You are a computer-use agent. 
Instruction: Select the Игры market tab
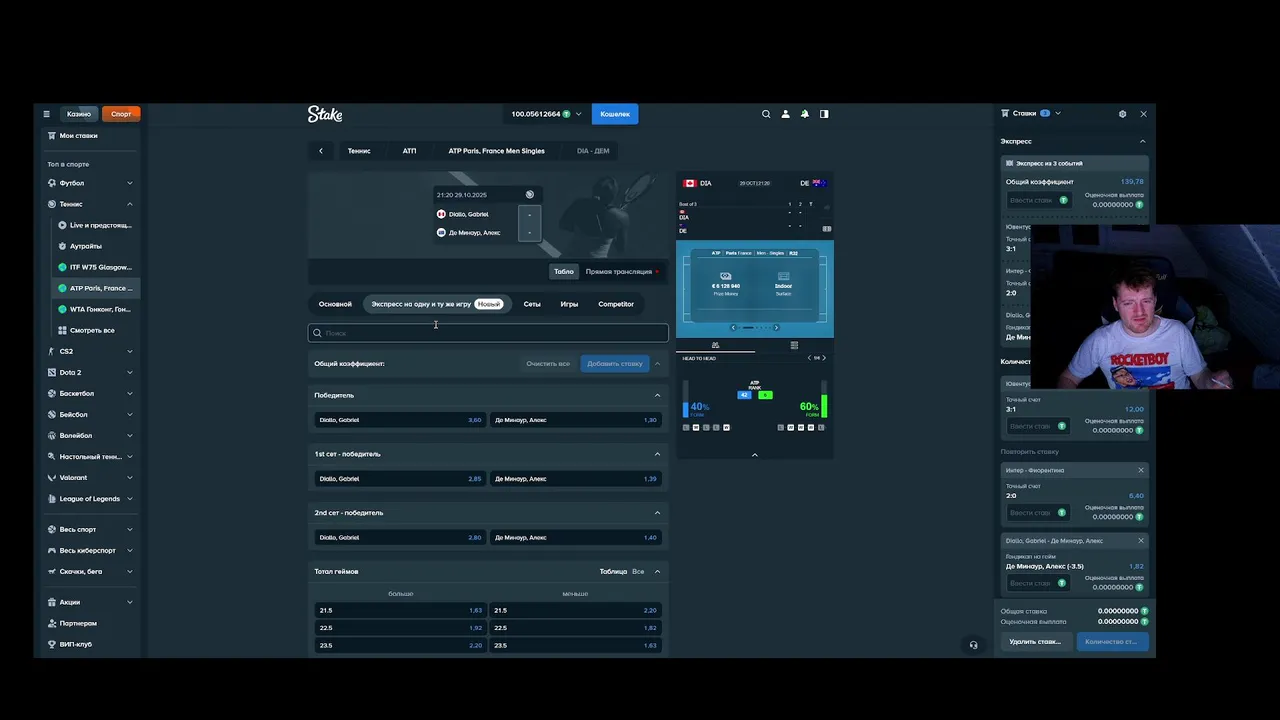click(569, 304)
